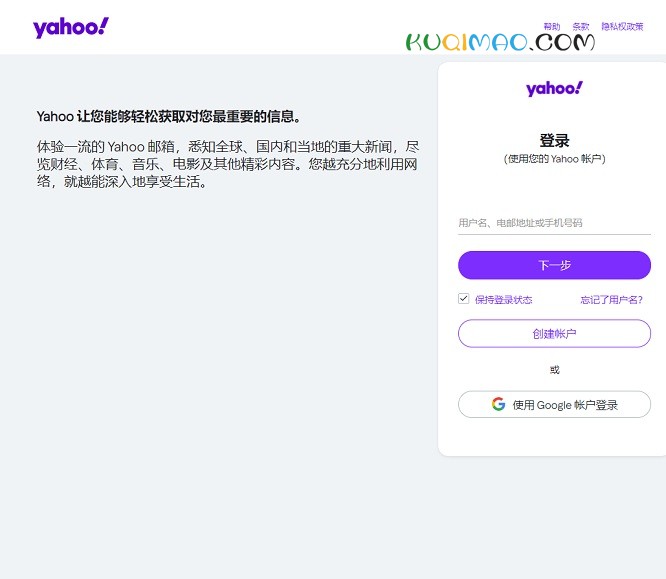Click the 下一步 button
This screenshot has width=666, height=579.
(x=554, y=265)
